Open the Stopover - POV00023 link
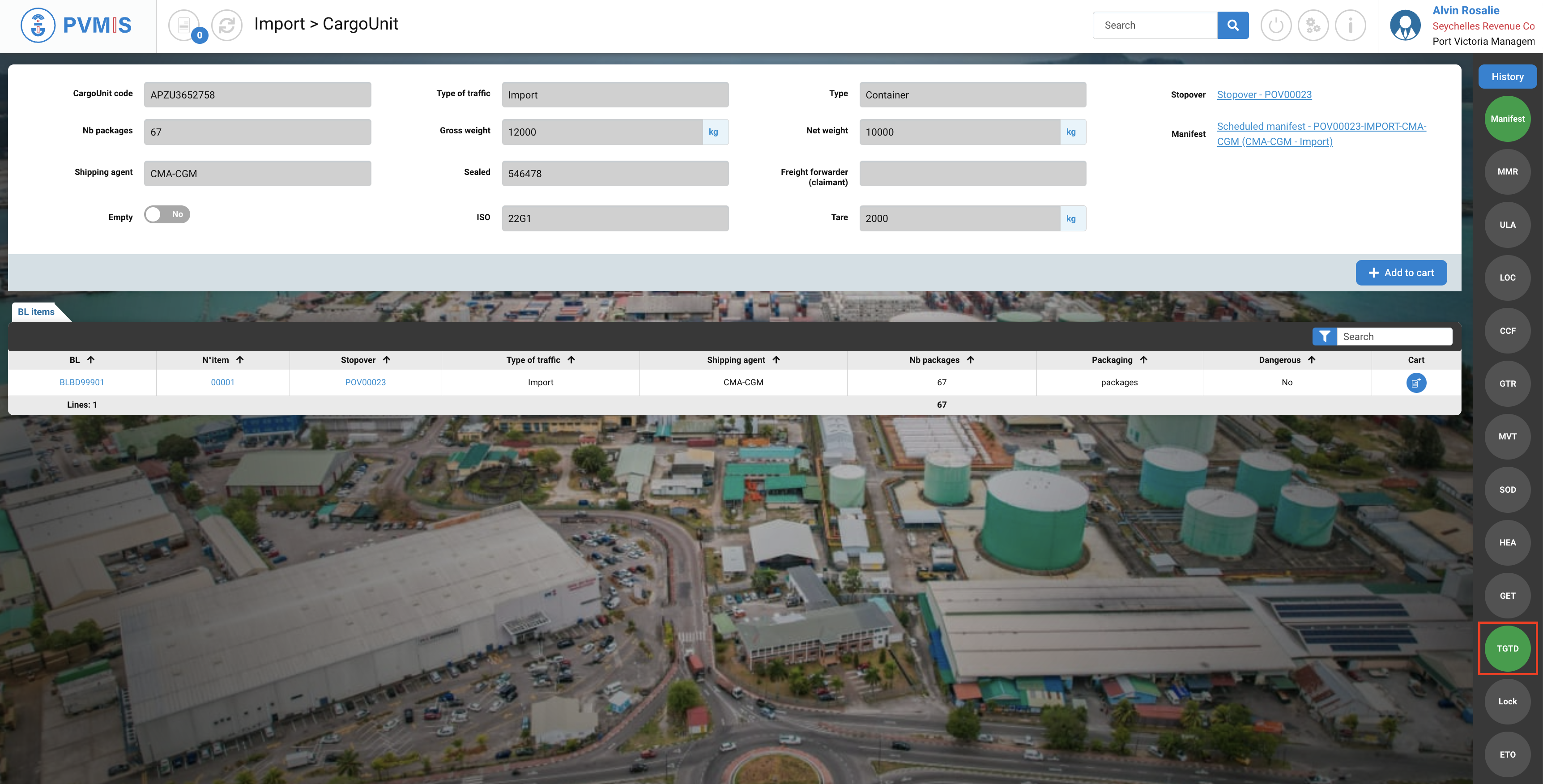Viewport: 1543px width, 784px height. (1264, 94)
